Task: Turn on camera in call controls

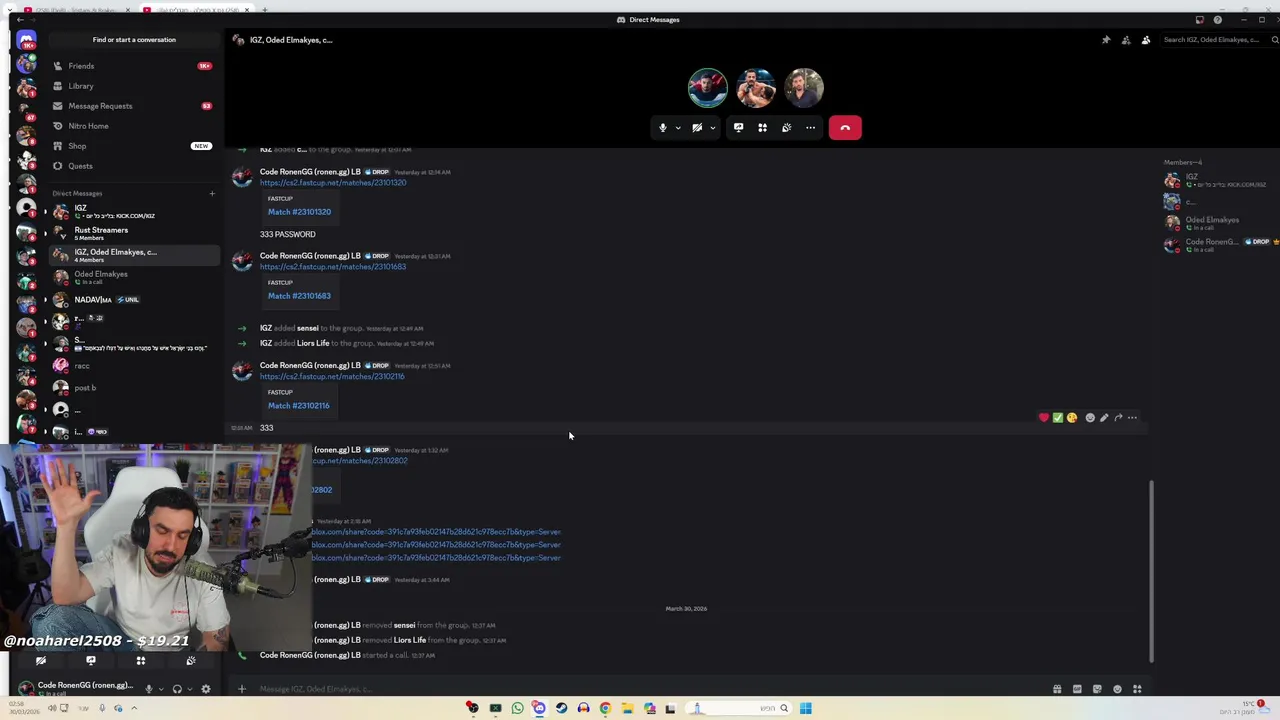Action: pos(697,128)
